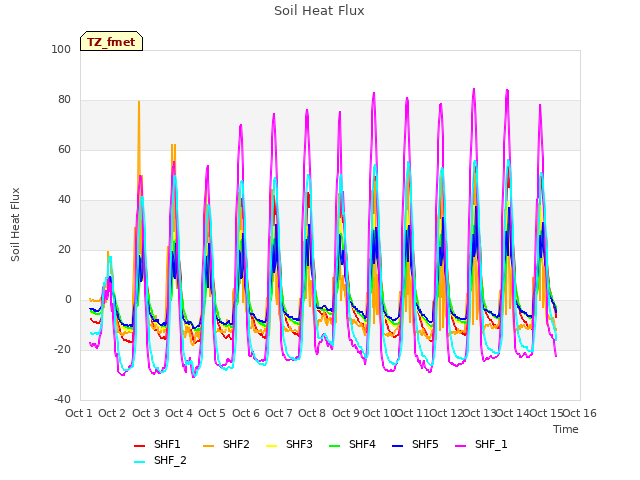
Task: Click the cyan SHF_2 legend color marker
Action: [x=140, y=462]
